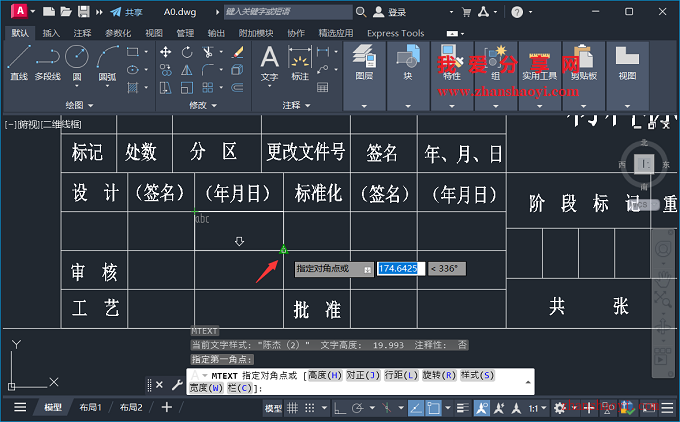680x422 pixels.
Task: Choose the 对正(J) command option
Action: click(x=363, y=375)
